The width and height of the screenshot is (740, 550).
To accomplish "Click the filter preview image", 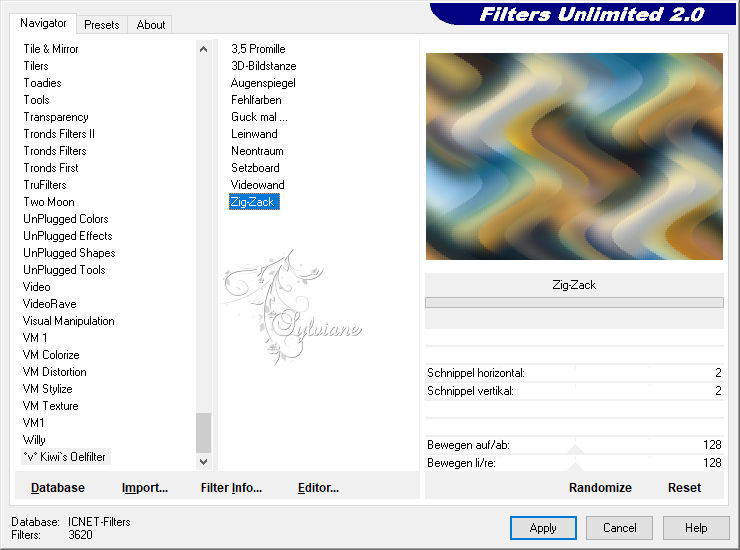I will coord(574,156).
